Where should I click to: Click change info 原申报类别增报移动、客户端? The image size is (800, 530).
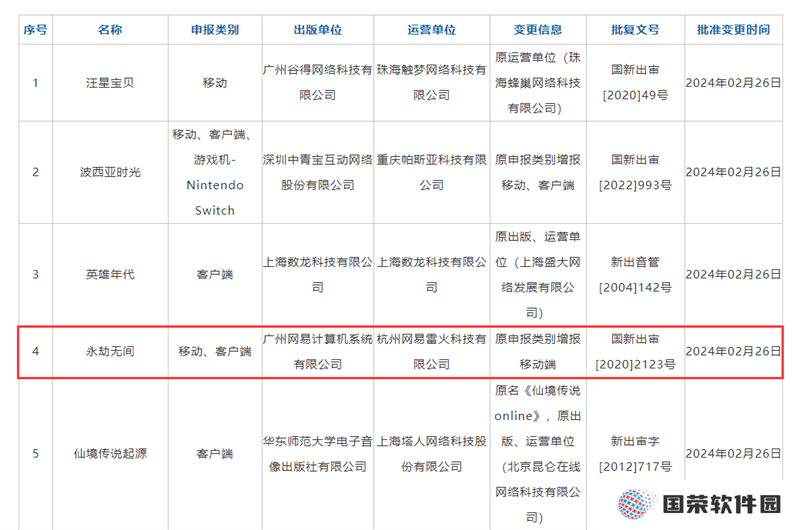tap(538, 172)
